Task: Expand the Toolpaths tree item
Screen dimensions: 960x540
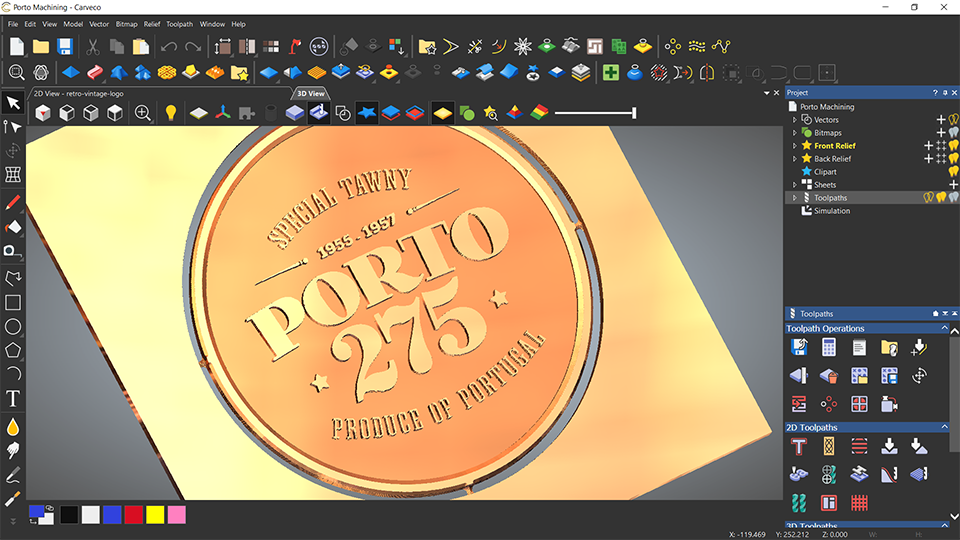Action: tap(795, 198)
